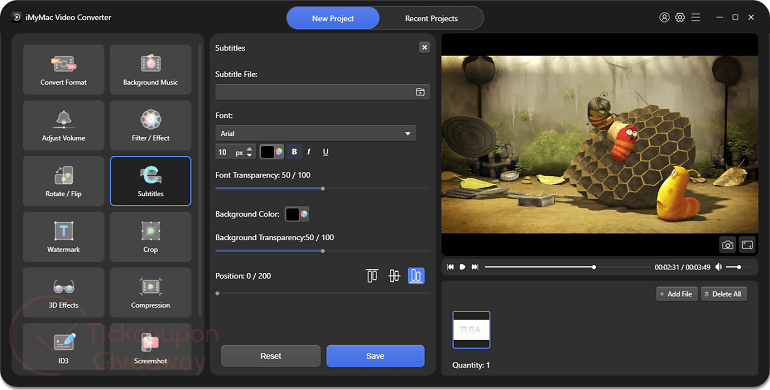
Task: Click the Position slider track
Action: click(323, 293)
